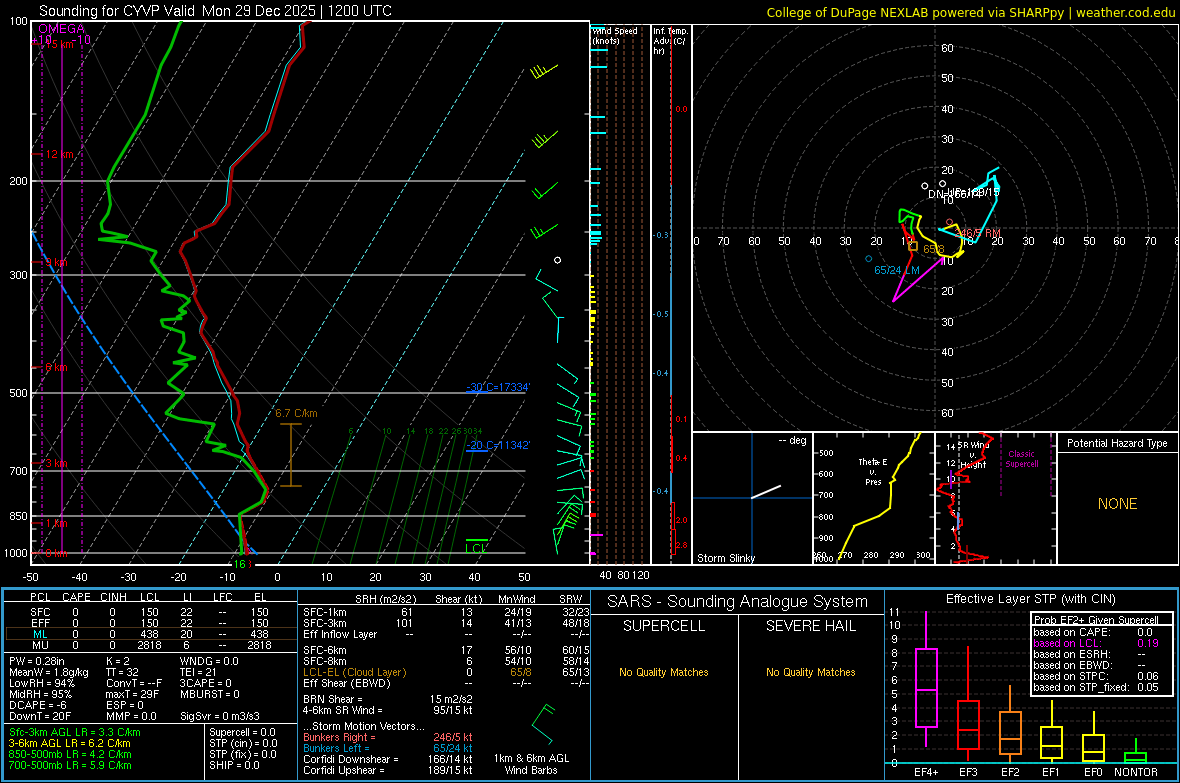The width and height of the screenshot is (1180, 783).
Task: Click the 'based on STPC:' row
Action: [x=1096, y=676]
